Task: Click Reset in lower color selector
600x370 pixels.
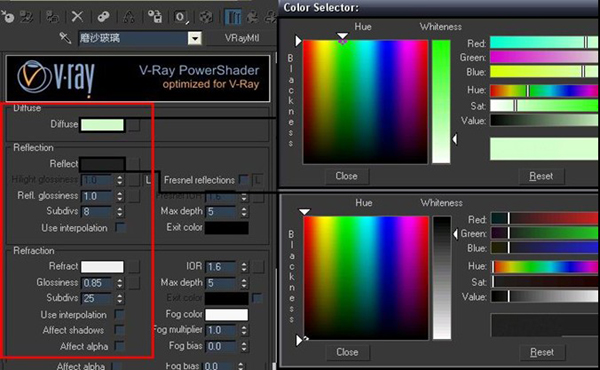Action: point(542,352)
